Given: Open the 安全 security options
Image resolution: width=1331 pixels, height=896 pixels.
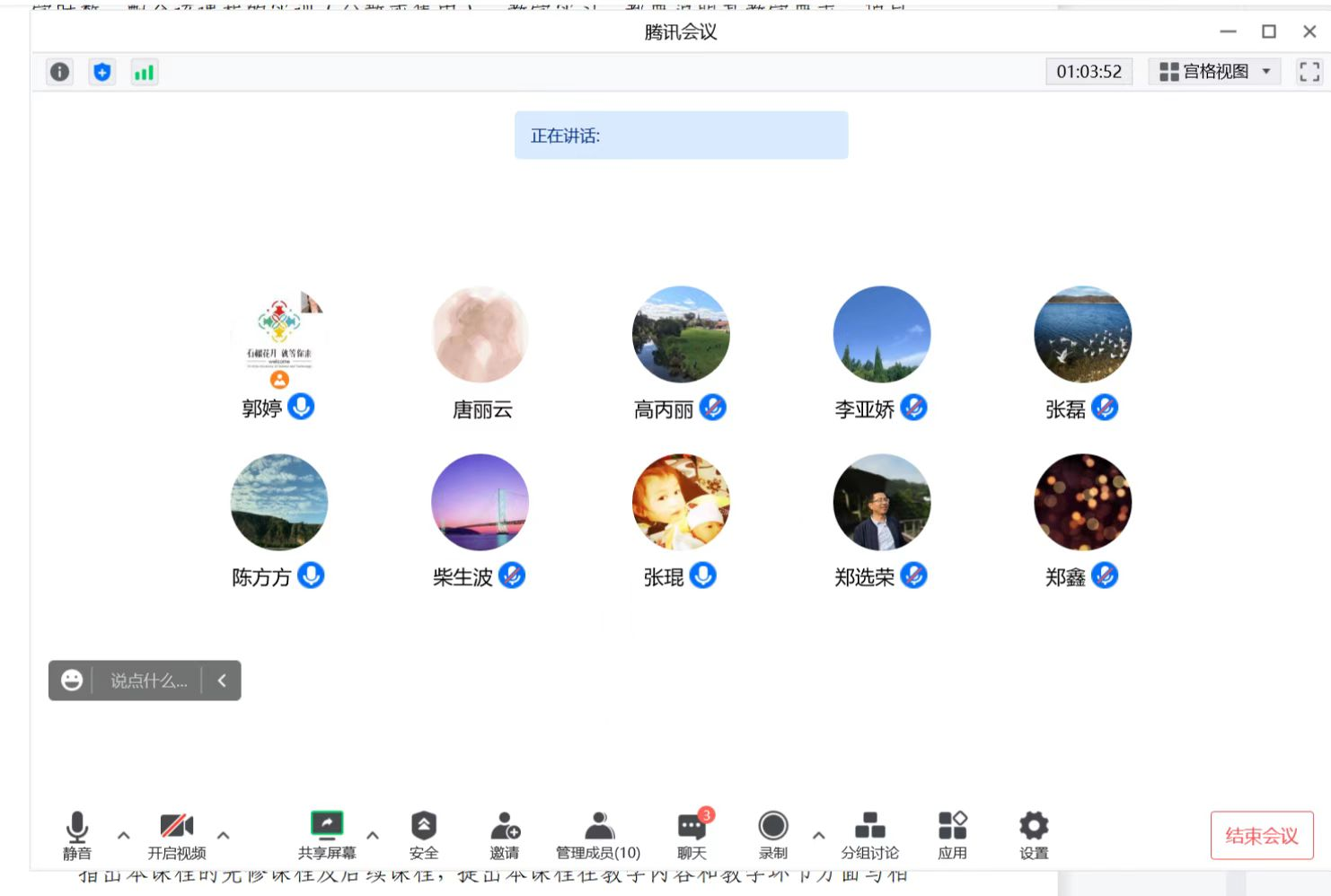Looking at the screenshot, I should point(423,834).
